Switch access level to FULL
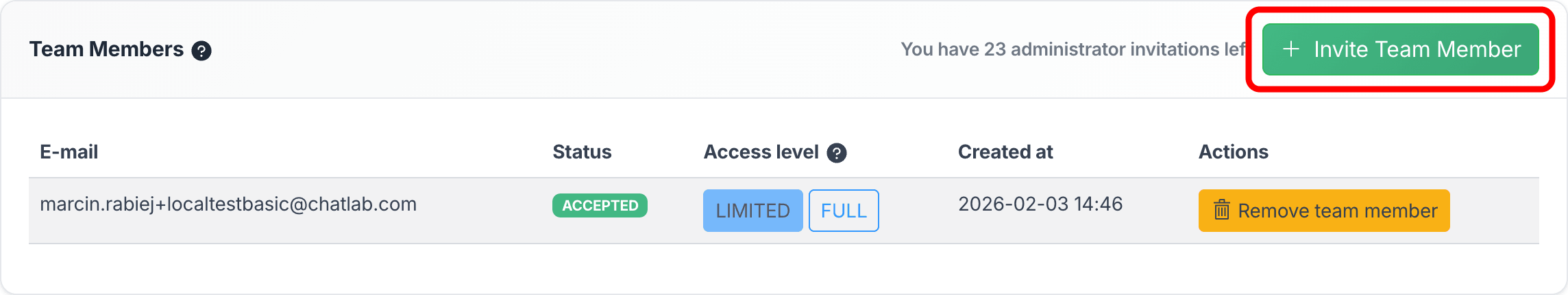The width and height of the screenshot is (1568, 295). (x=844, y=211)
